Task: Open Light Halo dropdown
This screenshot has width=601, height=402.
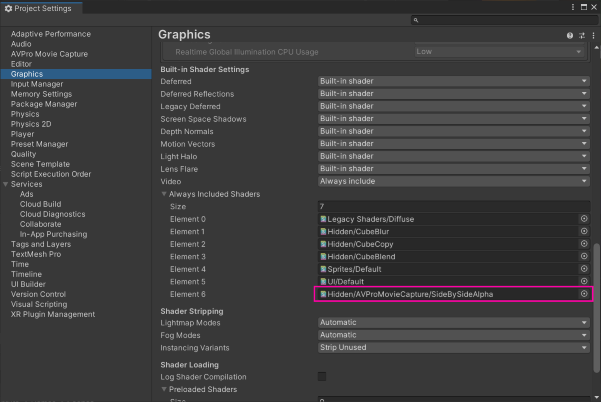Action: tap(453, 156)
